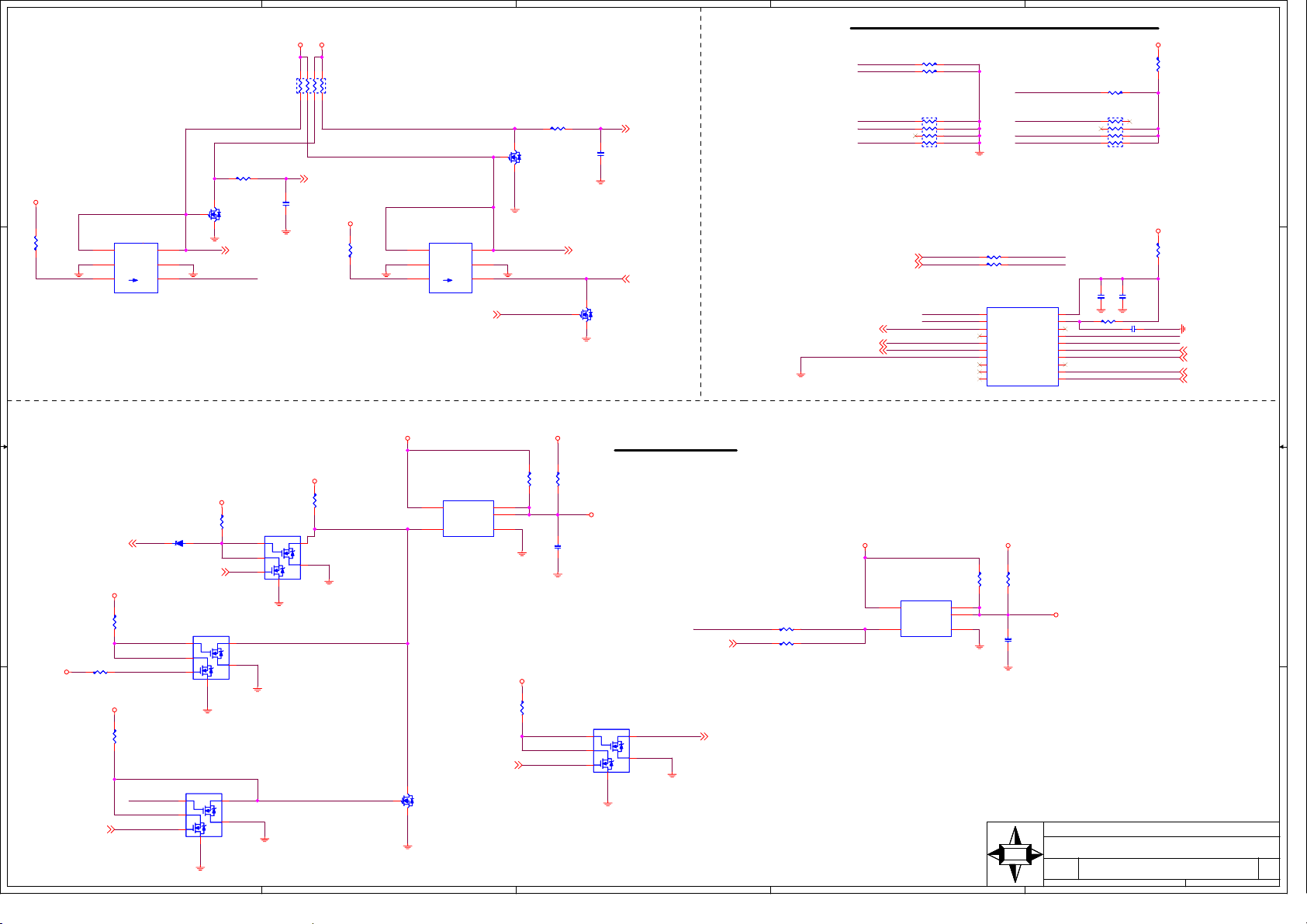Select the vertically oriented four-resistor array
The image size is (1307, 924).
(x=311, y=86)
